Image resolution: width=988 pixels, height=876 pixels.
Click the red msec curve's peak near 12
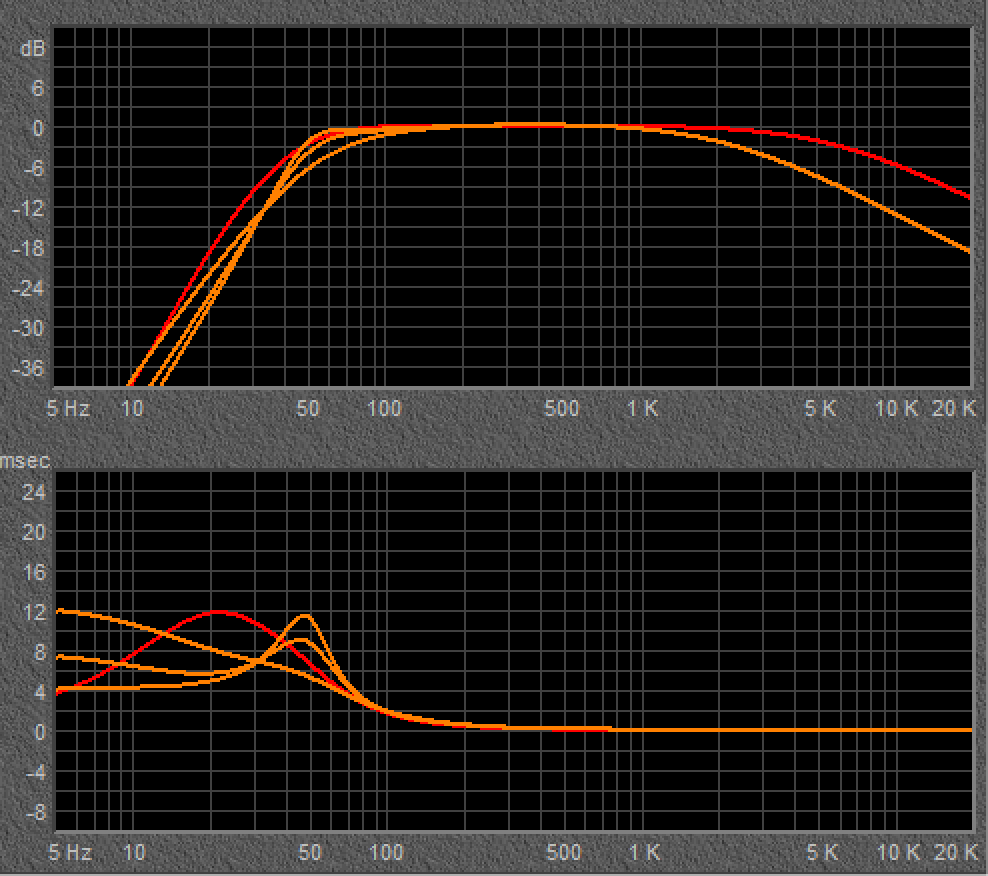pyautogui.click(x=219, y=612)
